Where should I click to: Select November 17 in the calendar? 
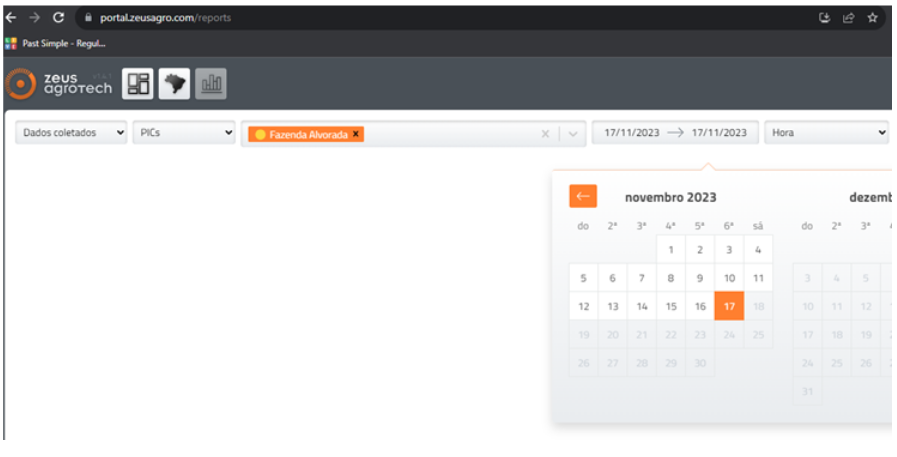coord(729,306)
